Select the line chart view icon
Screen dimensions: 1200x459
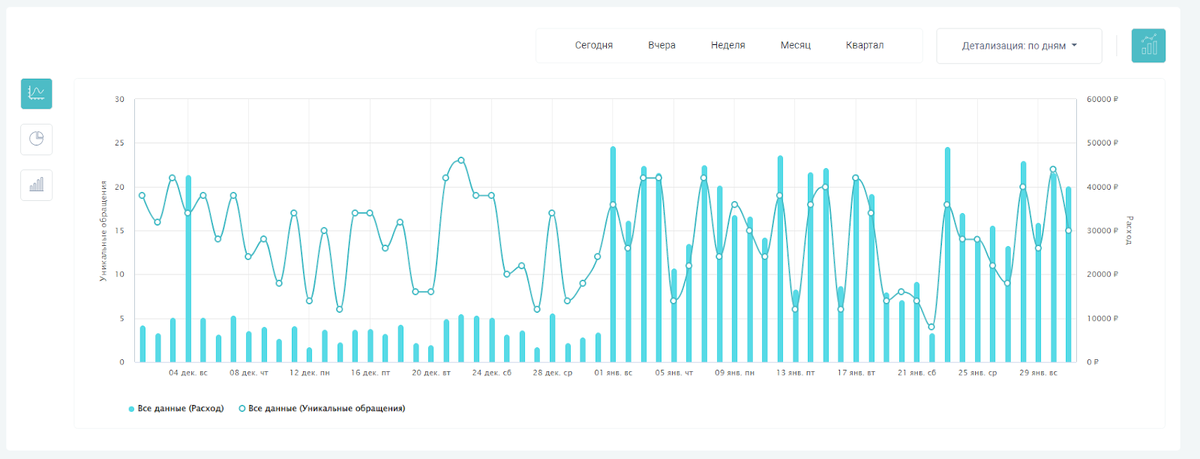(36, 93)
